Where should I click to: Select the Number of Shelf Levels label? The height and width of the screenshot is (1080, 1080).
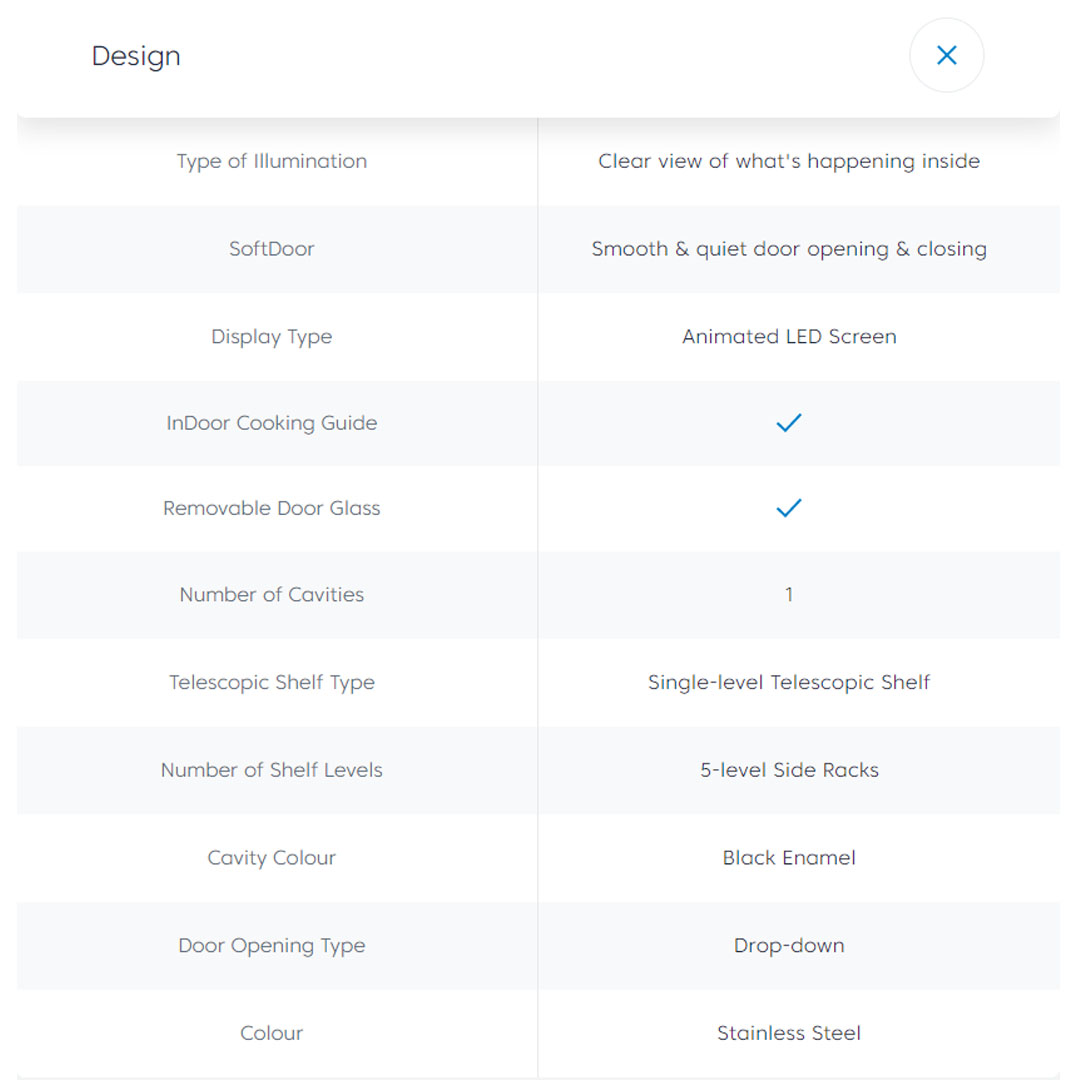(x=272, y=770)
